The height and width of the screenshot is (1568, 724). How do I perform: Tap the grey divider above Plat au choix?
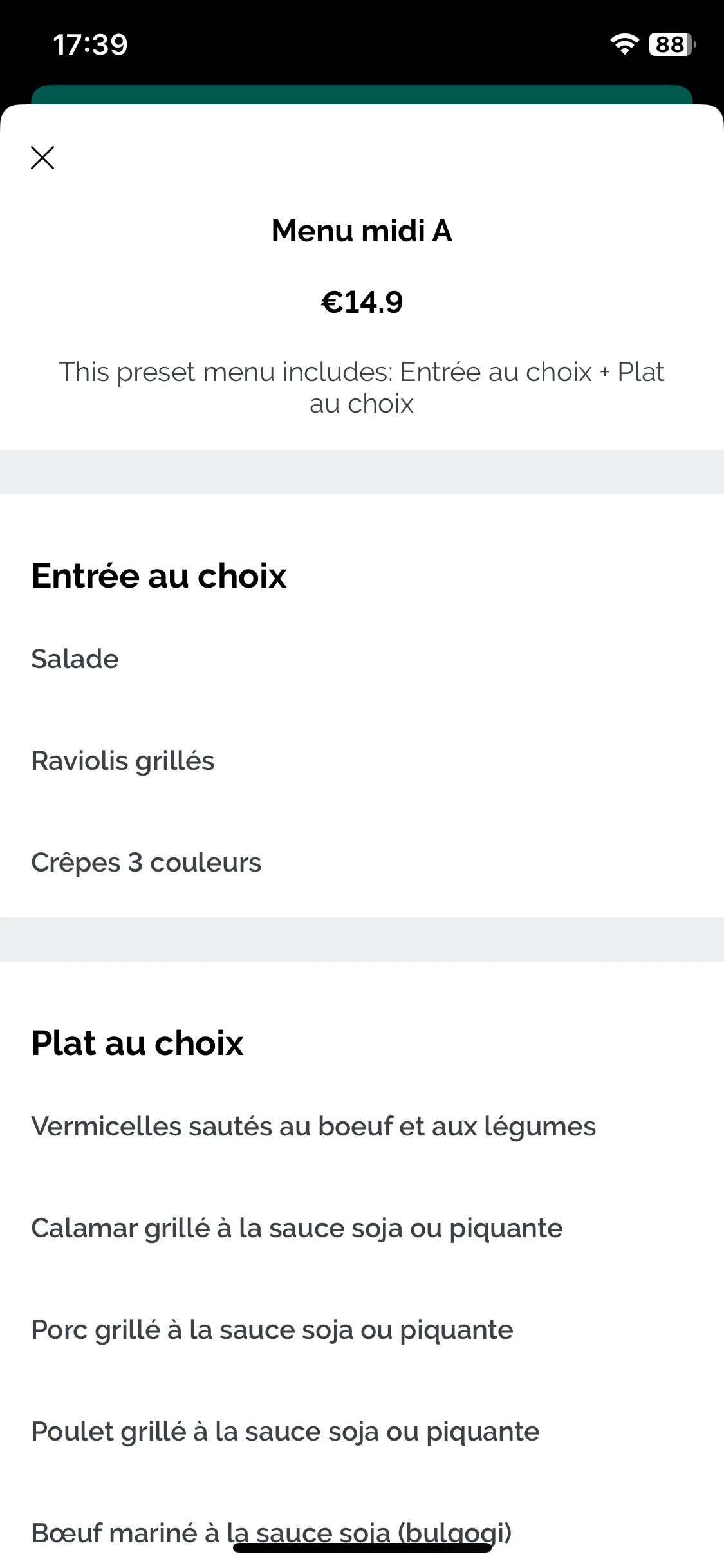pos(362,939)
